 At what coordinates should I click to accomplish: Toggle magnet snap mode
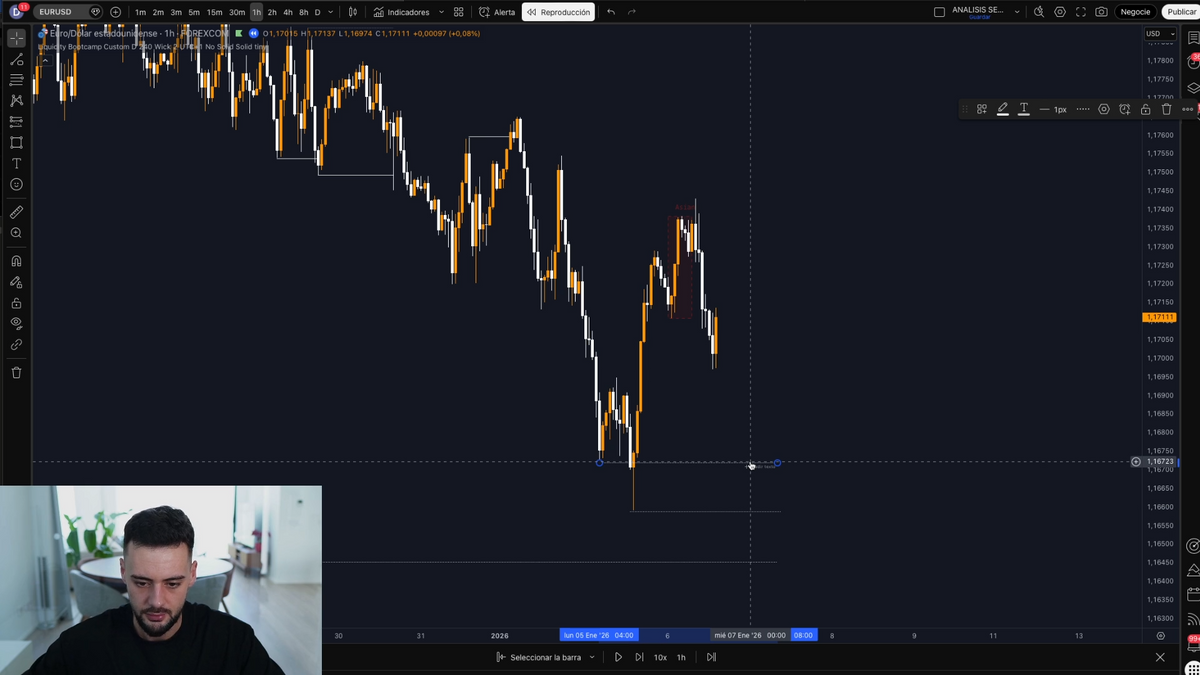tap(16, 261)
